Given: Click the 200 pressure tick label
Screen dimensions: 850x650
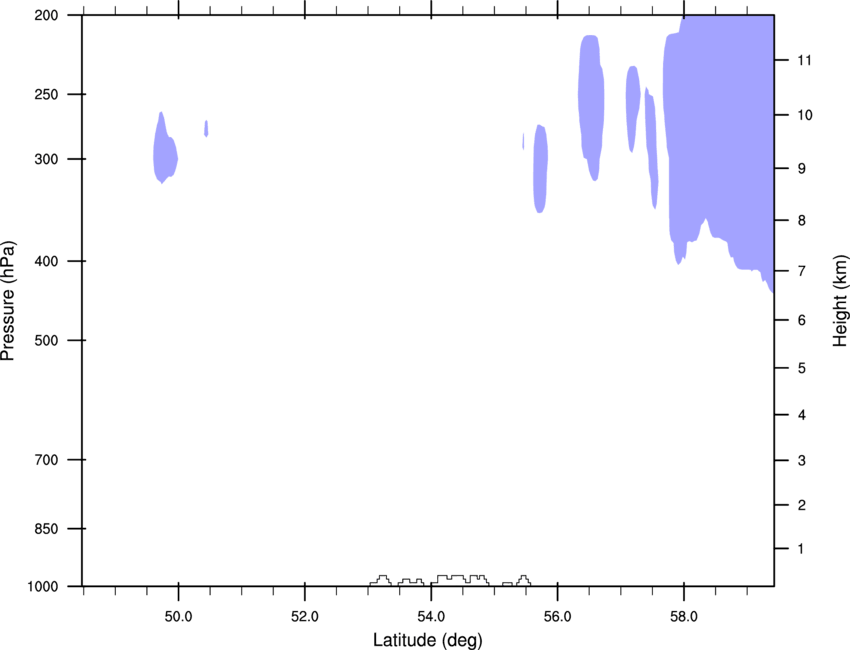Looking at the screenshot, I should point(46,16).
